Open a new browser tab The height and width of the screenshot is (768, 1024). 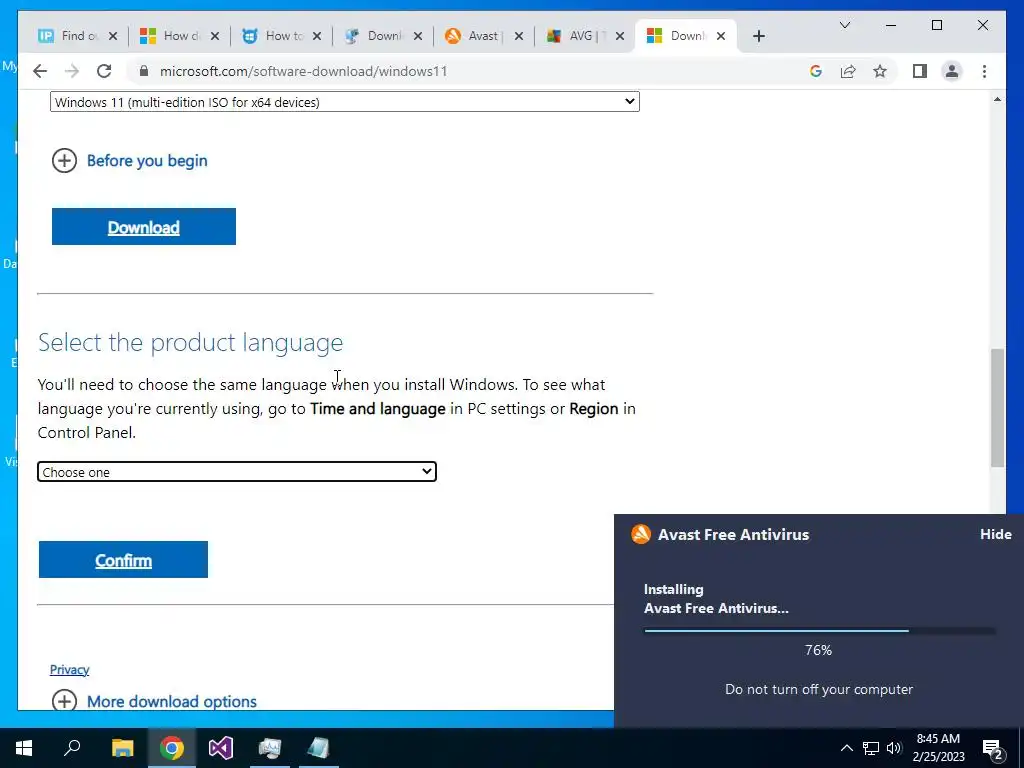coord(758,36)
